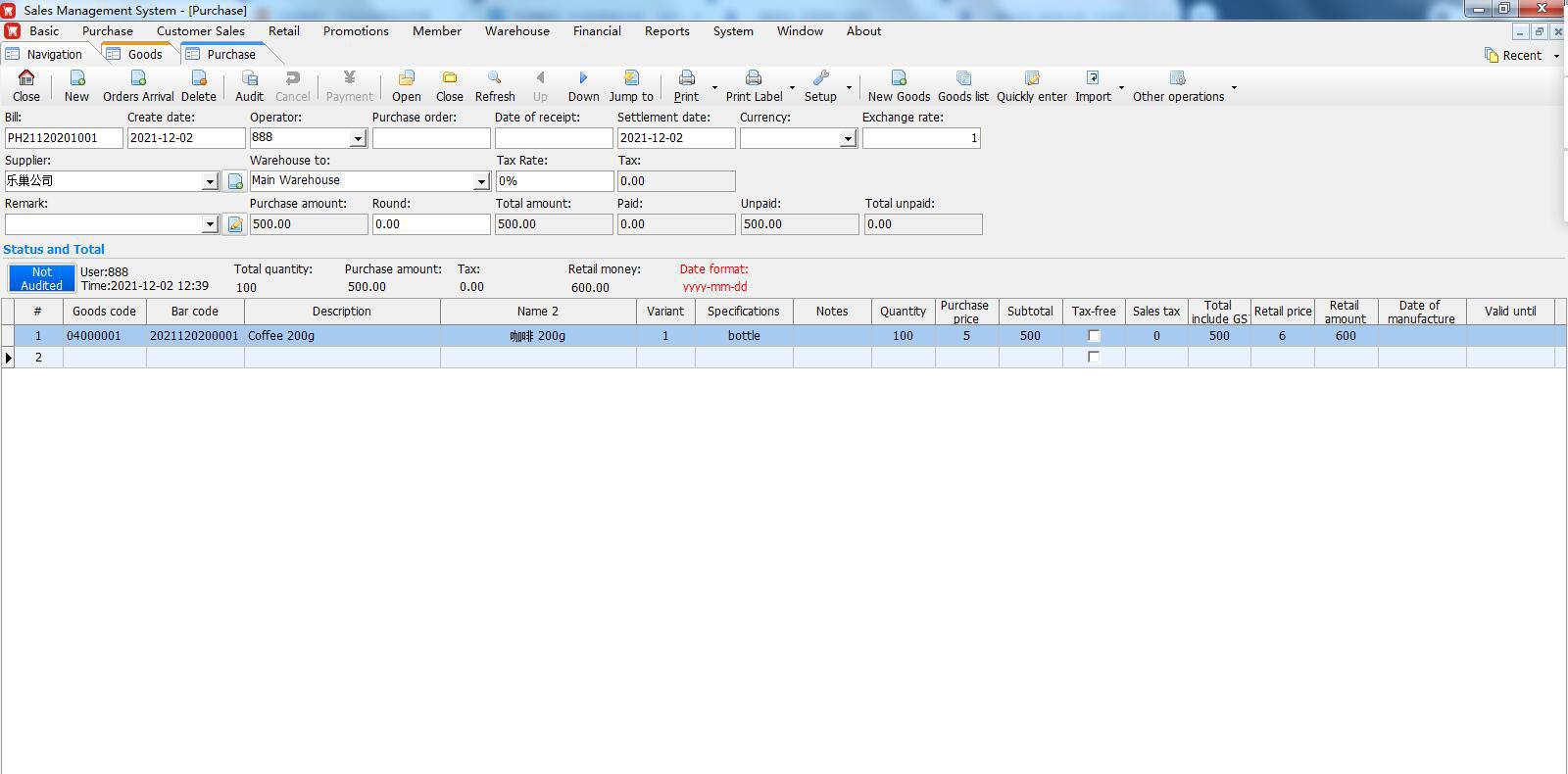
Task: Click the New bill toolbar icon
Action: click(76, 79)
